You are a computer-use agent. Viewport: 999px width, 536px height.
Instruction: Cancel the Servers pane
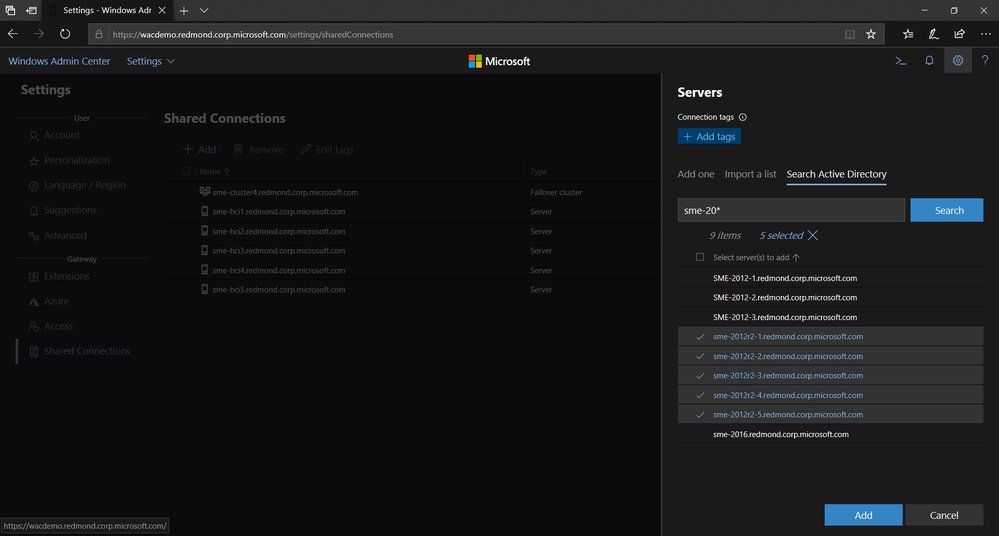(x=944, y=515)
